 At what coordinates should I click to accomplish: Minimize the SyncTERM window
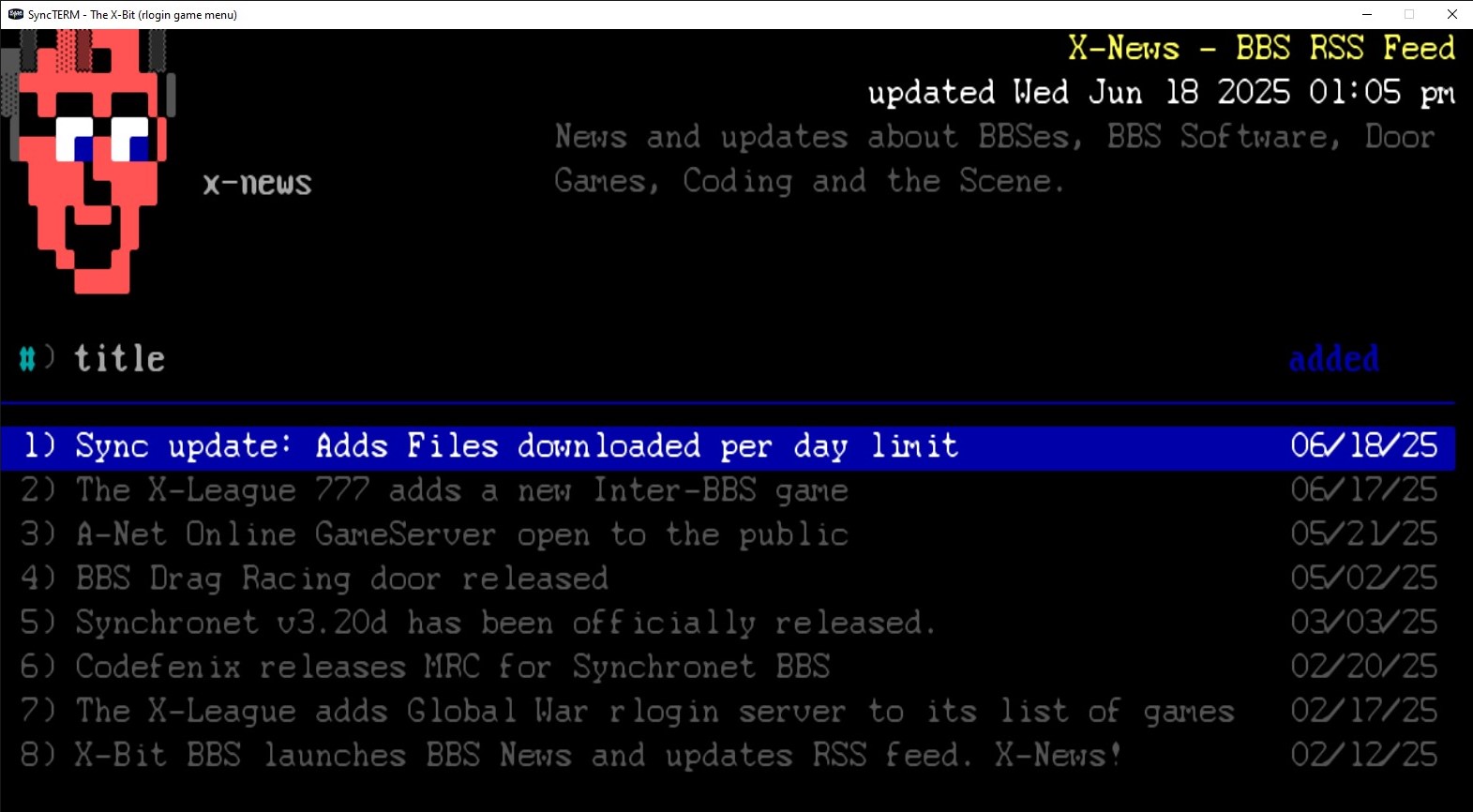tap(1366, 14)
